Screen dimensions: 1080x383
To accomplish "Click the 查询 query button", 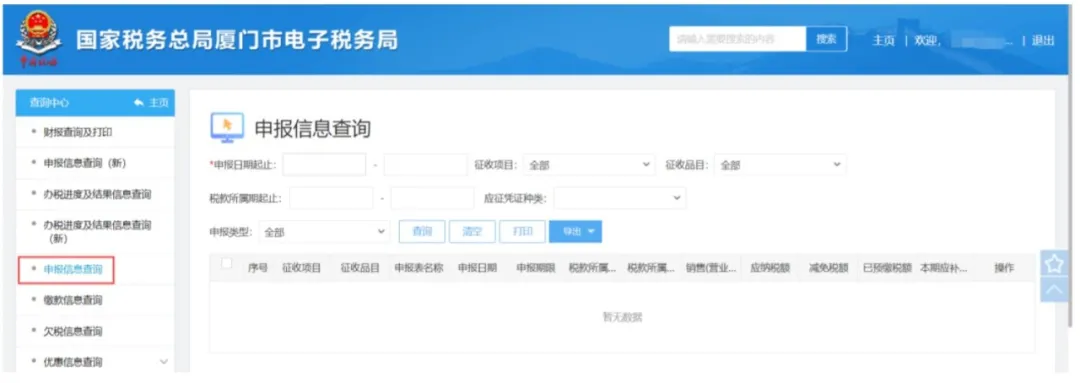I will coord(422,232).
